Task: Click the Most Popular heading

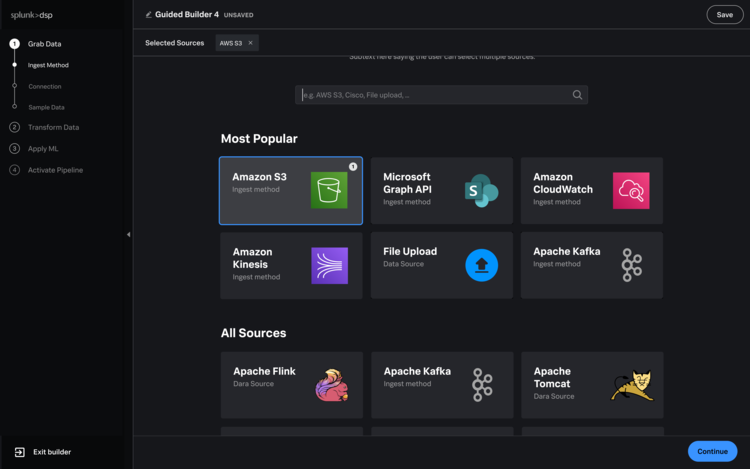Action: (x=259, y=139)
